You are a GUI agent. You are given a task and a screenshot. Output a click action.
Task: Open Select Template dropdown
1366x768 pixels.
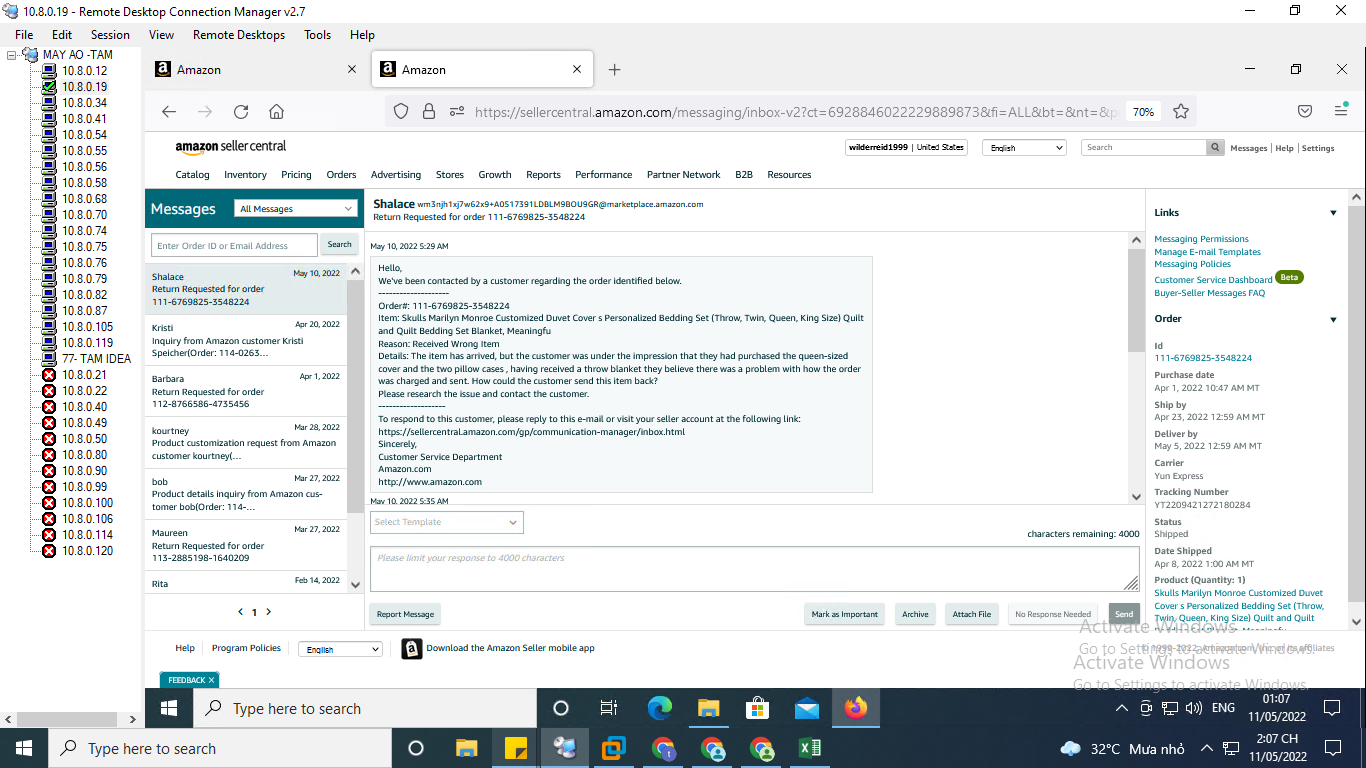447,522
